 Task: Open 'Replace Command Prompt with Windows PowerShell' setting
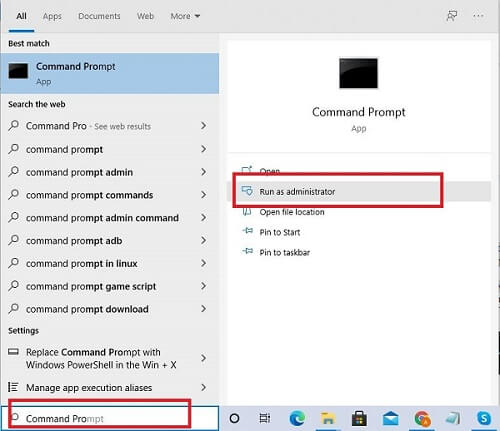point(101,358)
